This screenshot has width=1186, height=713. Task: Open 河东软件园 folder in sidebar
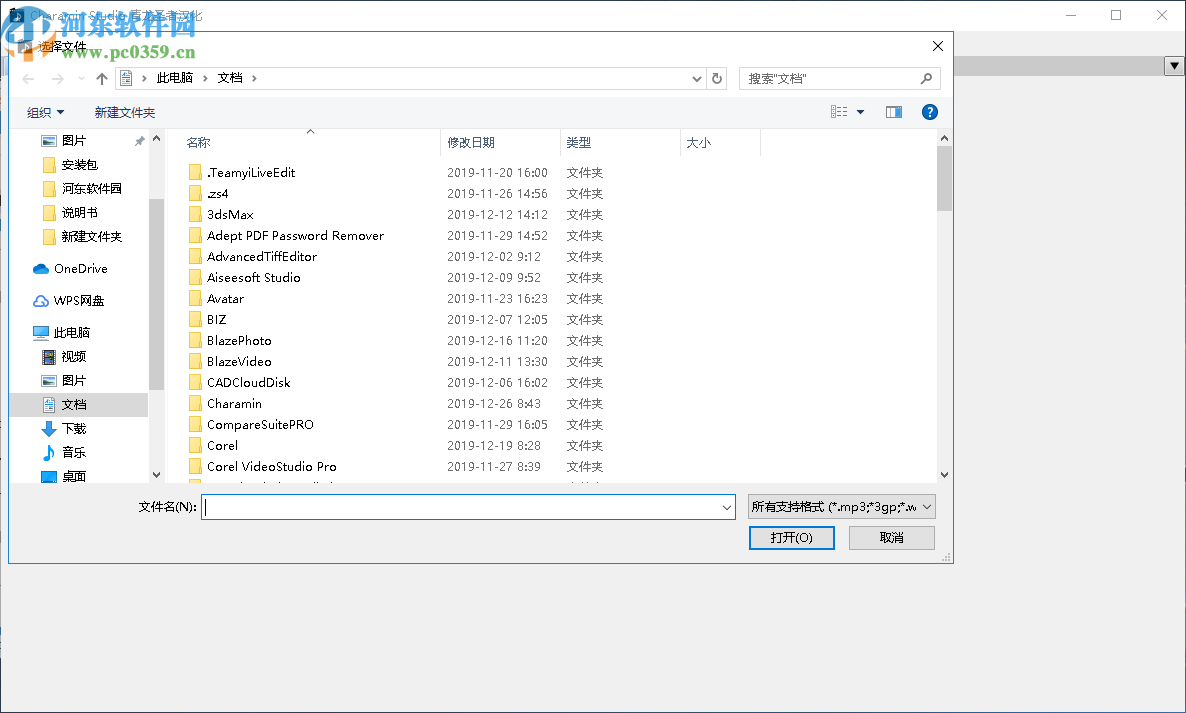point(92,189)
